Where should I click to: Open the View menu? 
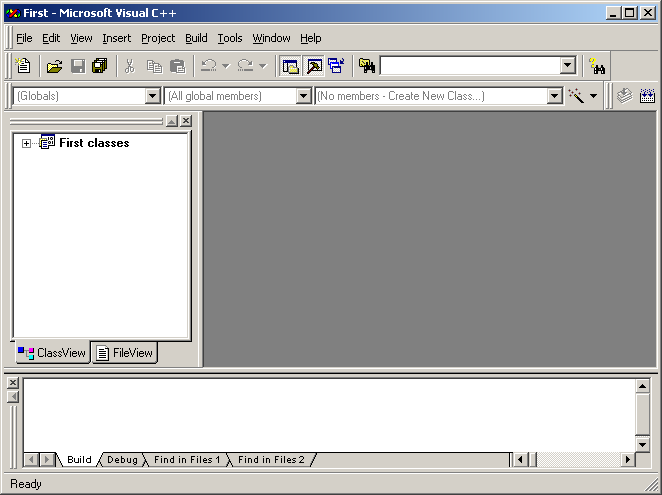coord(81,38)
